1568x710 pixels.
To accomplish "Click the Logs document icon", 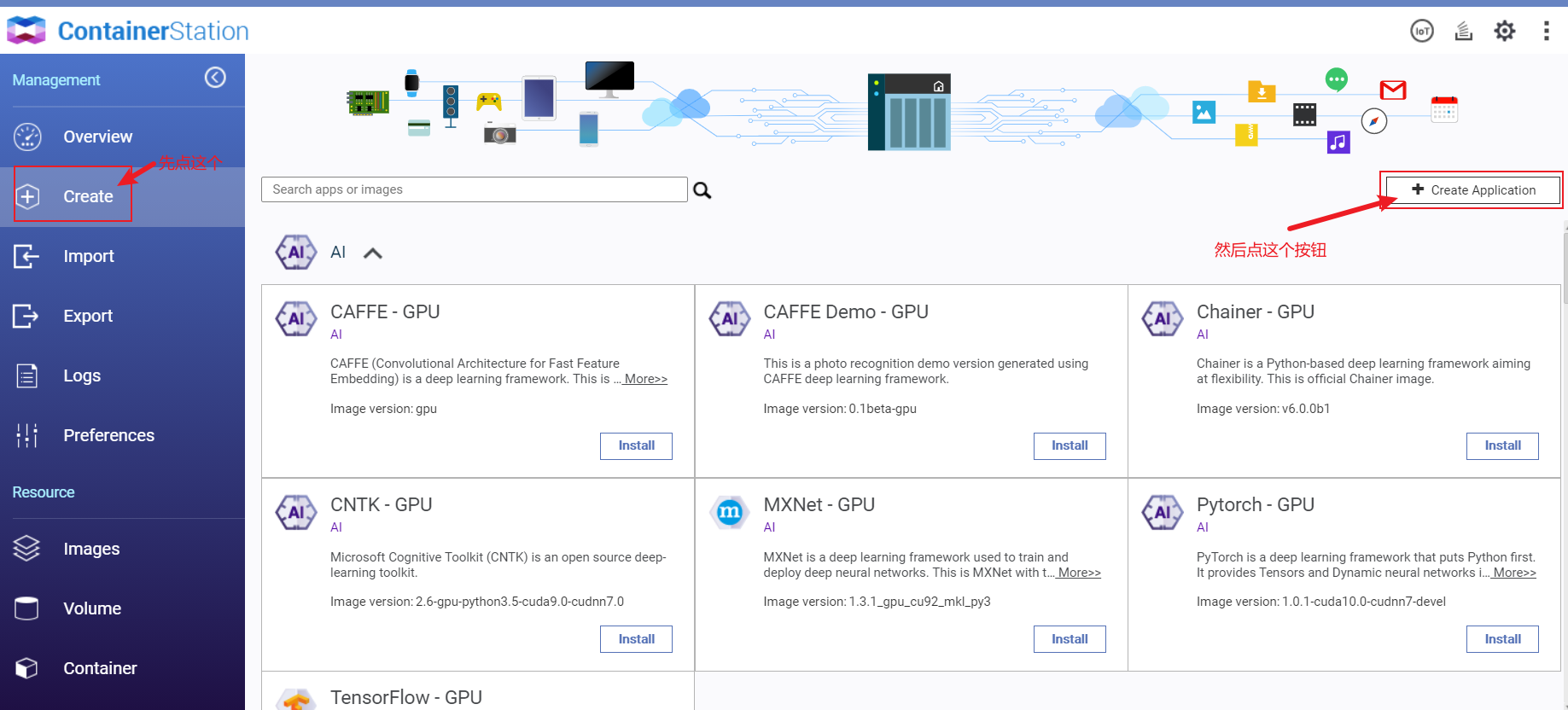I will coord(27,375).
